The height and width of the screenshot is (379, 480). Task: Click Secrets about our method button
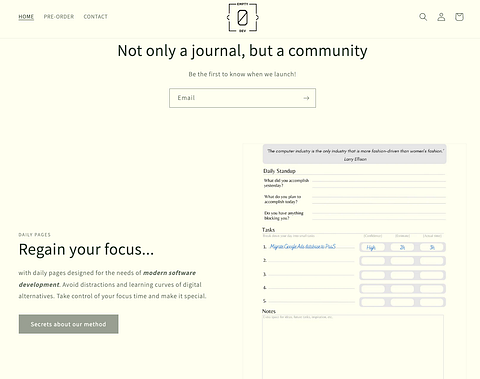[x=68, y=324]
